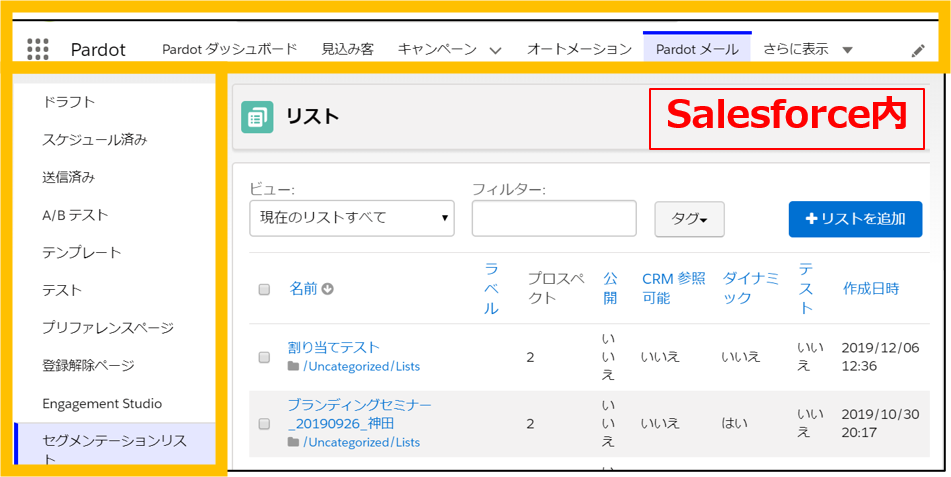Switch to the Pardot ダッシュボード tab
The image size is (951, 477).
(229, 49)
